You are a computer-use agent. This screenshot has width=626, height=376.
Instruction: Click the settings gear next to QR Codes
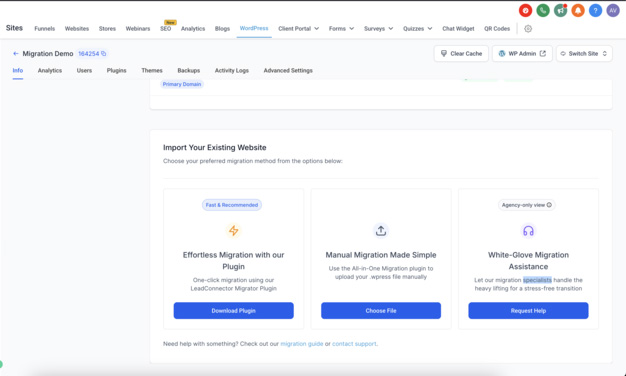tap(528, 29)
